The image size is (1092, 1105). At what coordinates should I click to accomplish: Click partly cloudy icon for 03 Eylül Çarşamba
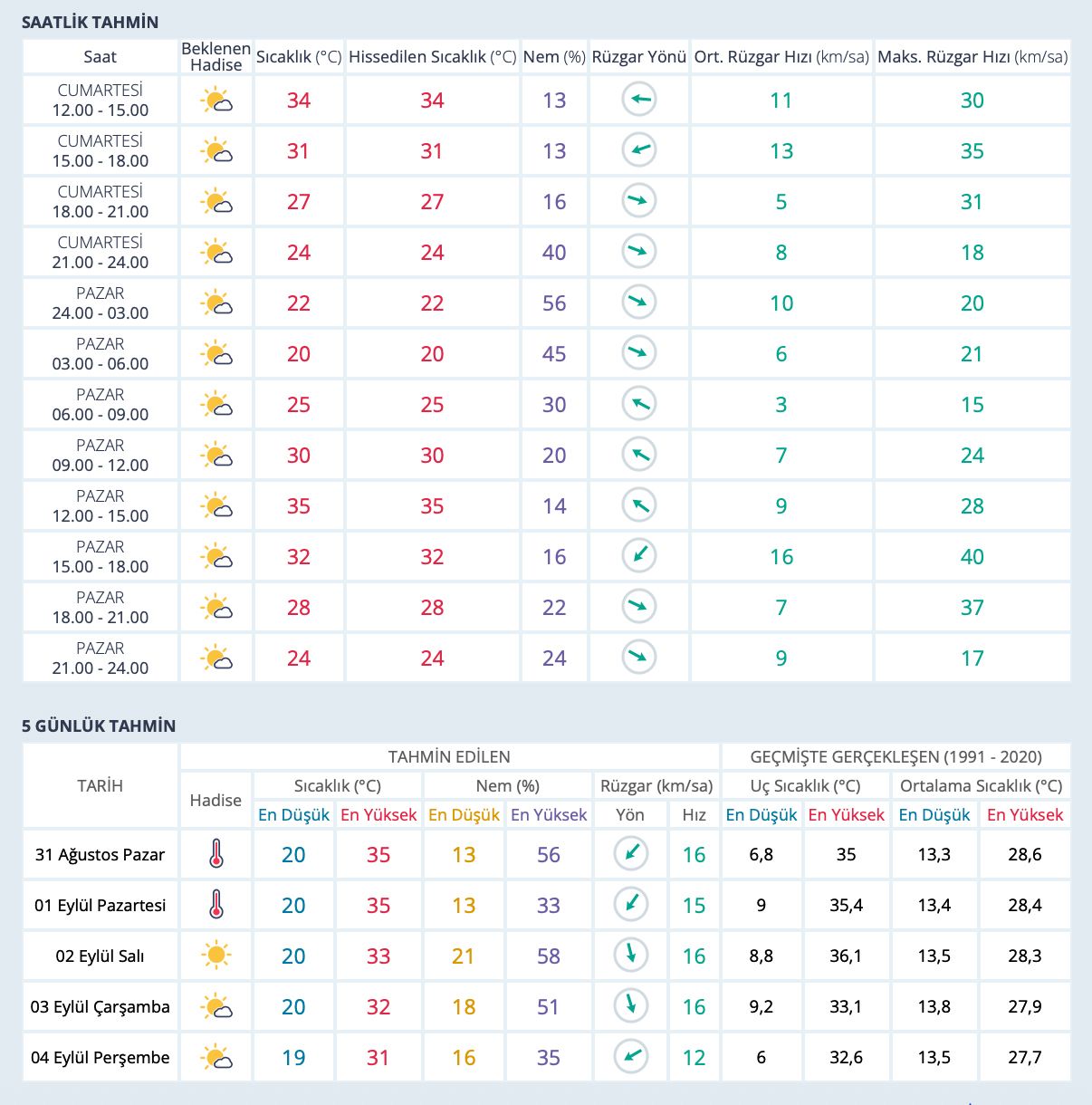216,1006
